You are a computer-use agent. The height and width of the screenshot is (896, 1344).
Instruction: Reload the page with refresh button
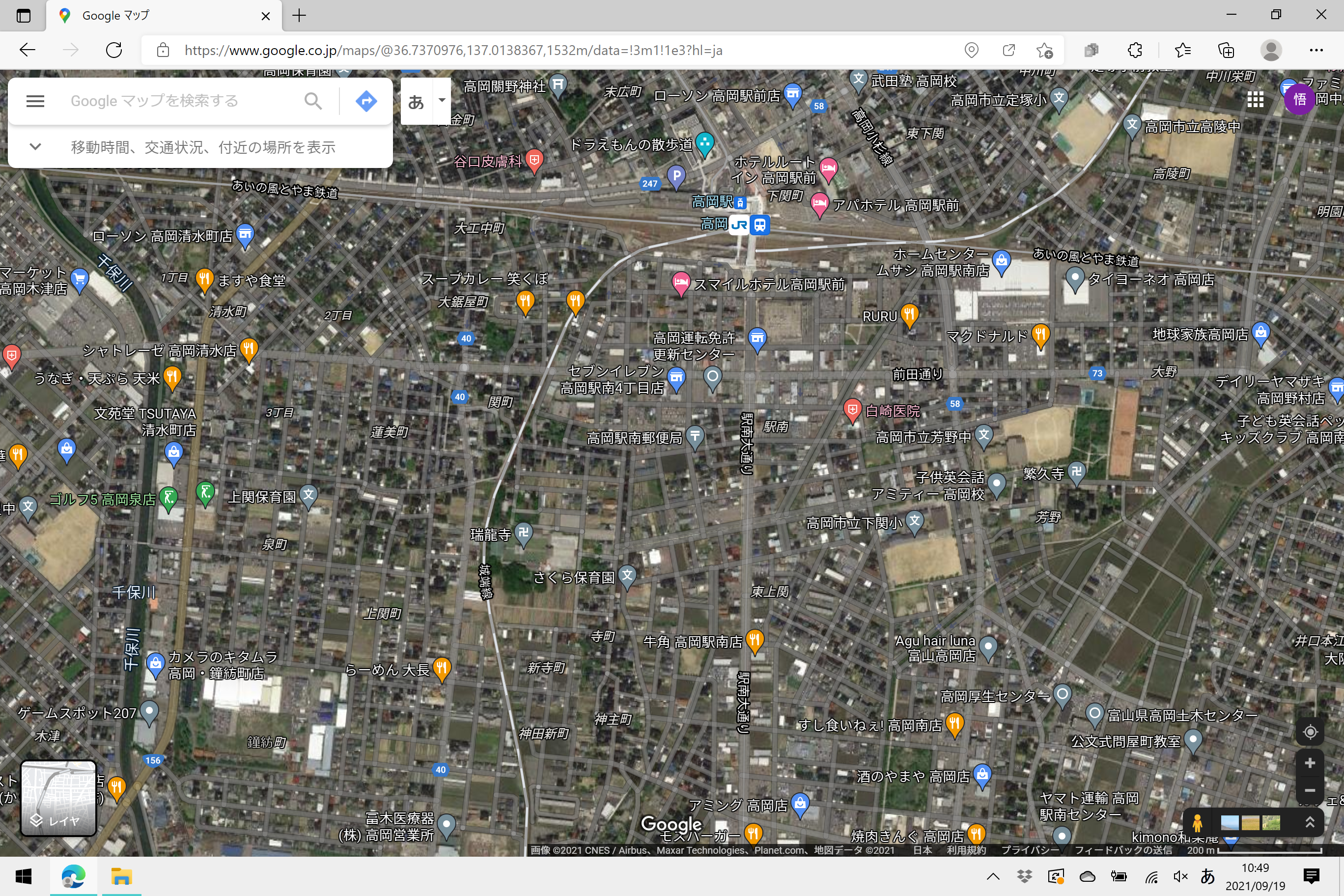tap(114, 50)
